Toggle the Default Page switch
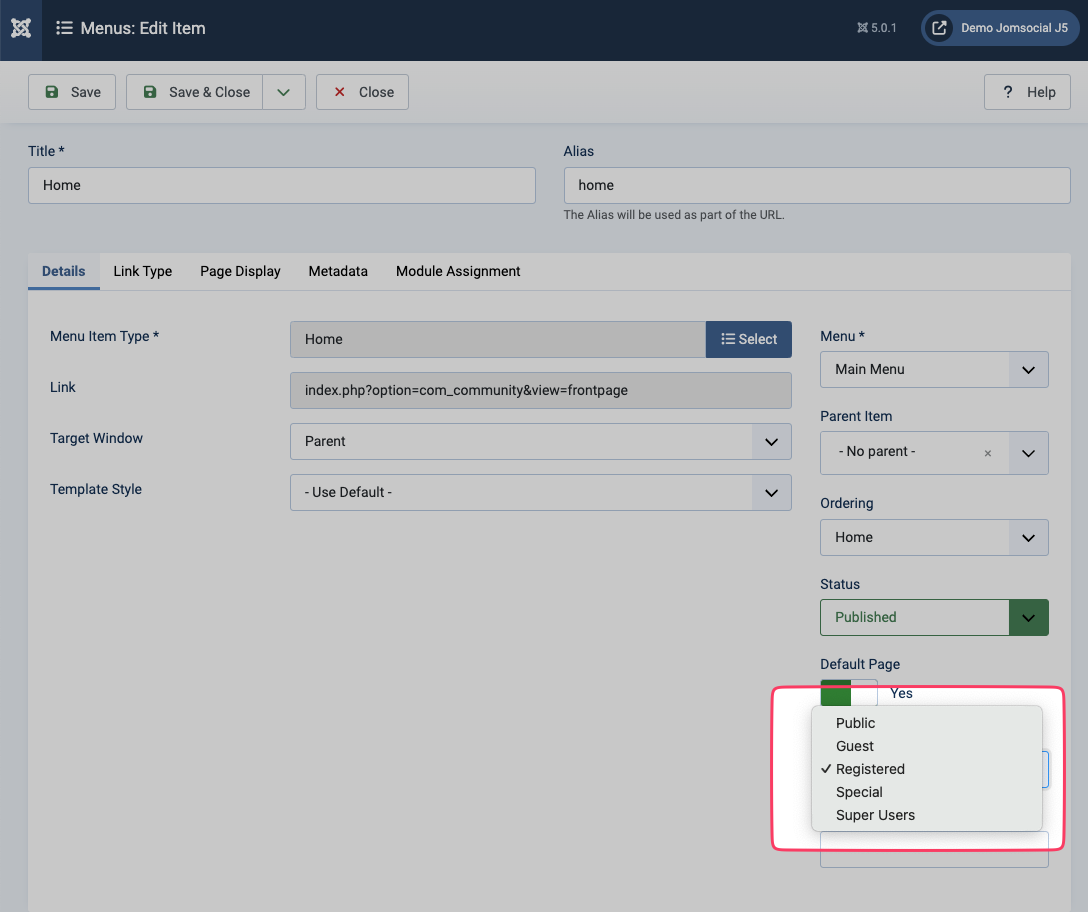This screenshot has width=1088, height=912. 848,692
